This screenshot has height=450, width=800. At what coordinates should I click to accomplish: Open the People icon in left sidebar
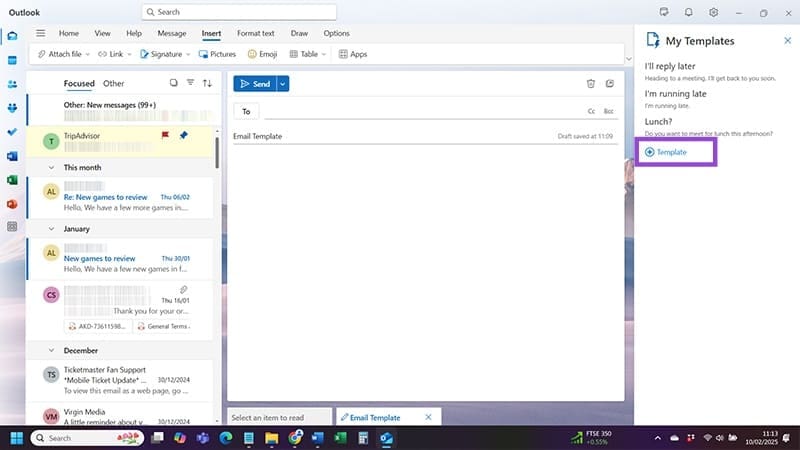tap(12, 84)
